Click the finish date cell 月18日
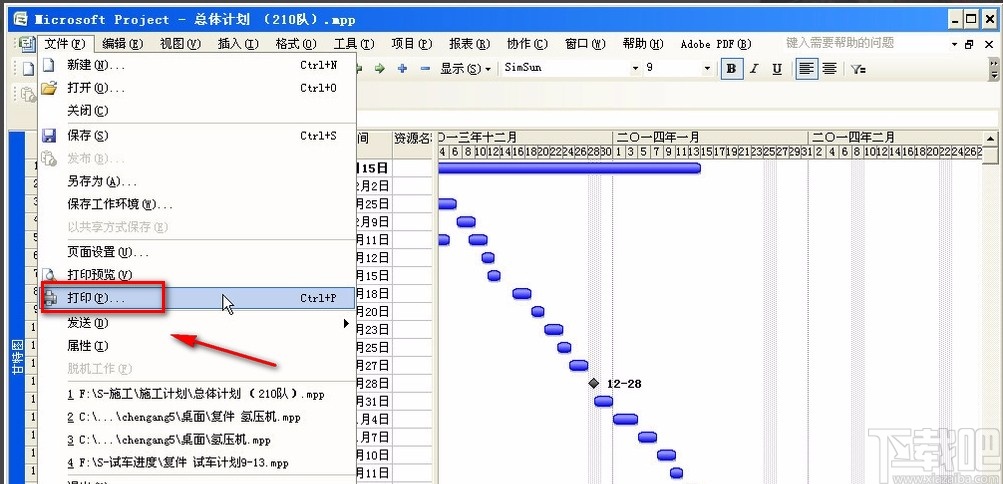1003x484 pixels. coord(374,294)
